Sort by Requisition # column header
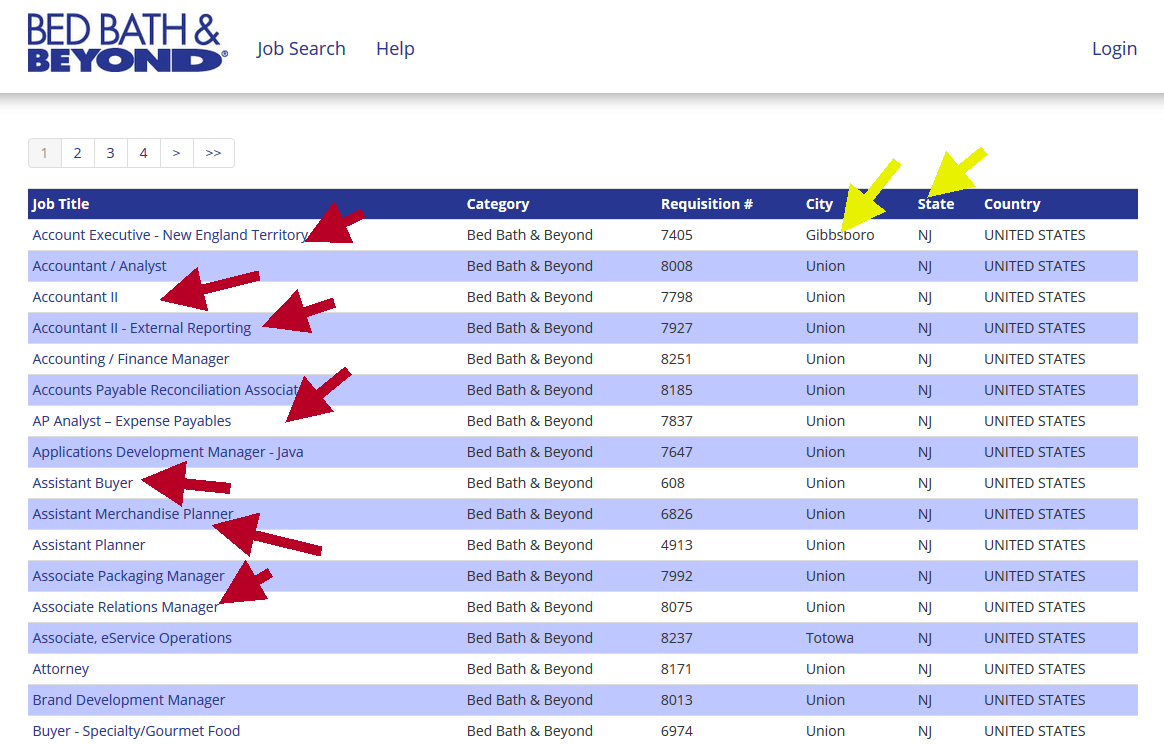1164x745 pixels. (707, 204)
